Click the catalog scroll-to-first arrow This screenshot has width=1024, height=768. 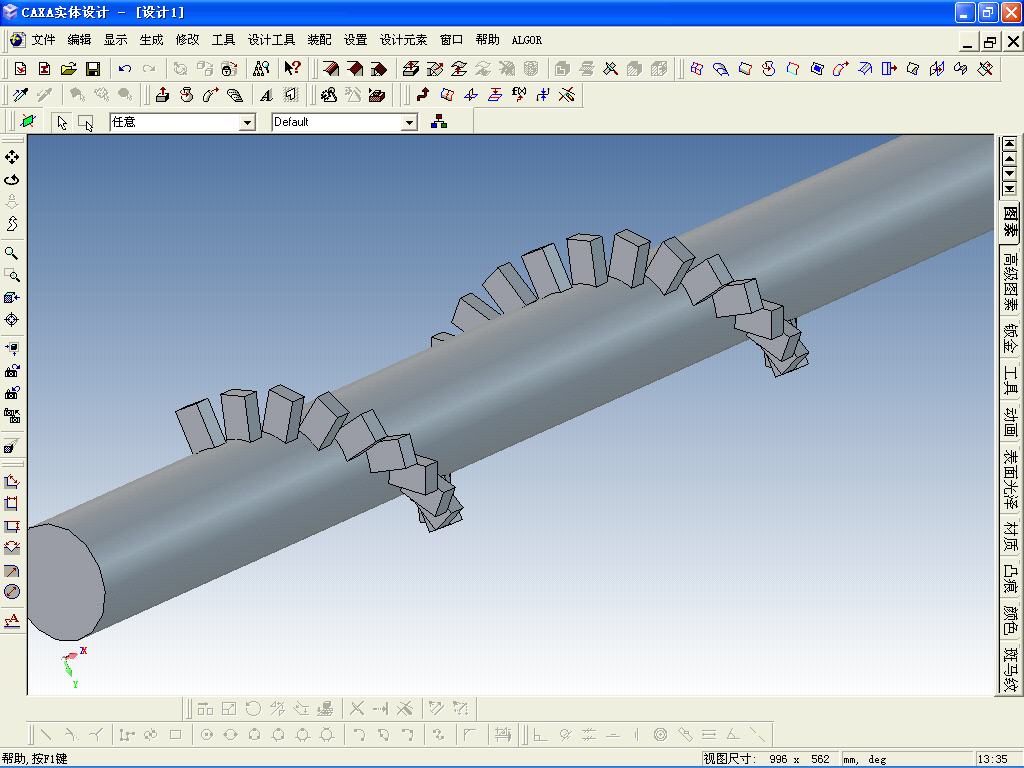point(1010,143)
